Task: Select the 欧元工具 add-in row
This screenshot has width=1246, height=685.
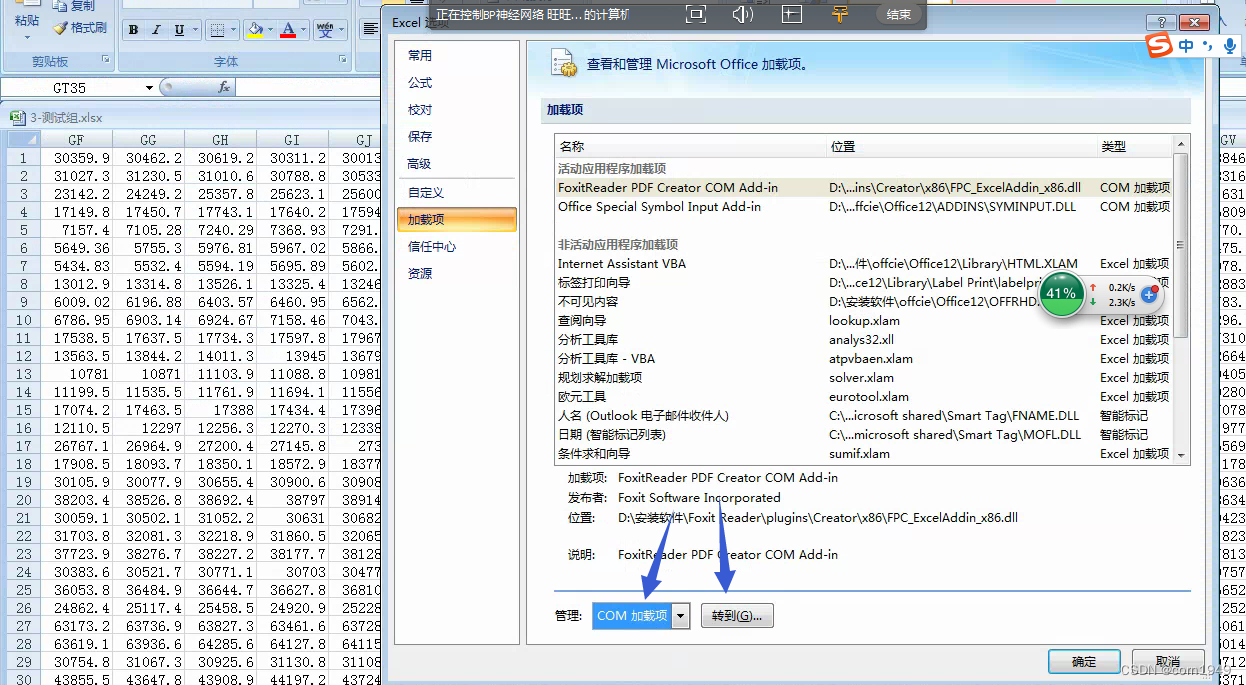Action: pos(863,397)
